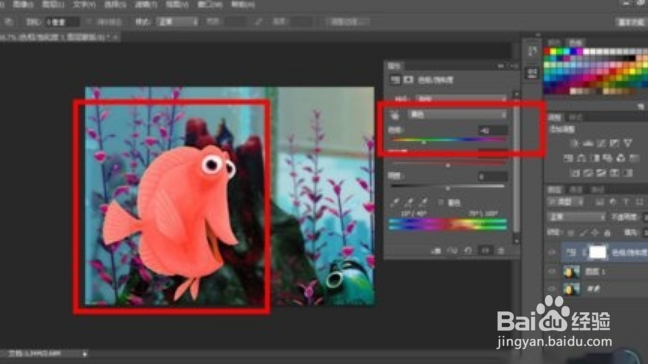Click the color range spectrum bar
The height and width of the screenshot is (364, 648).
tap(448, 224)
